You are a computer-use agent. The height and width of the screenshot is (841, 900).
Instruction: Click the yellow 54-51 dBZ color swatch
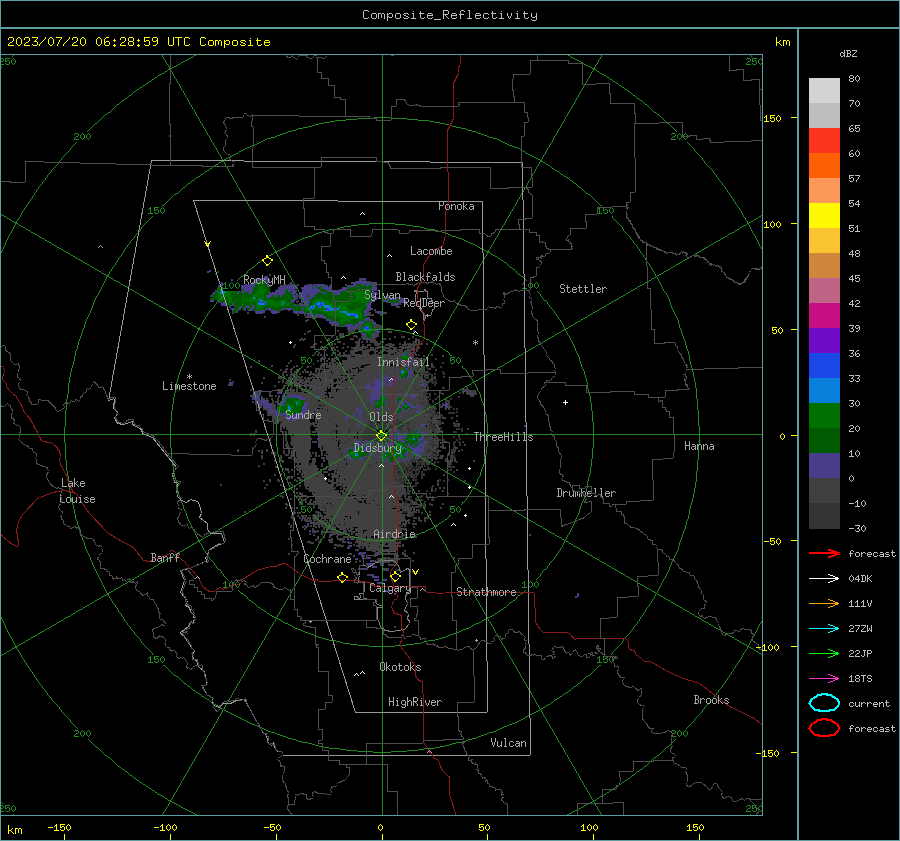coord(824,216)
